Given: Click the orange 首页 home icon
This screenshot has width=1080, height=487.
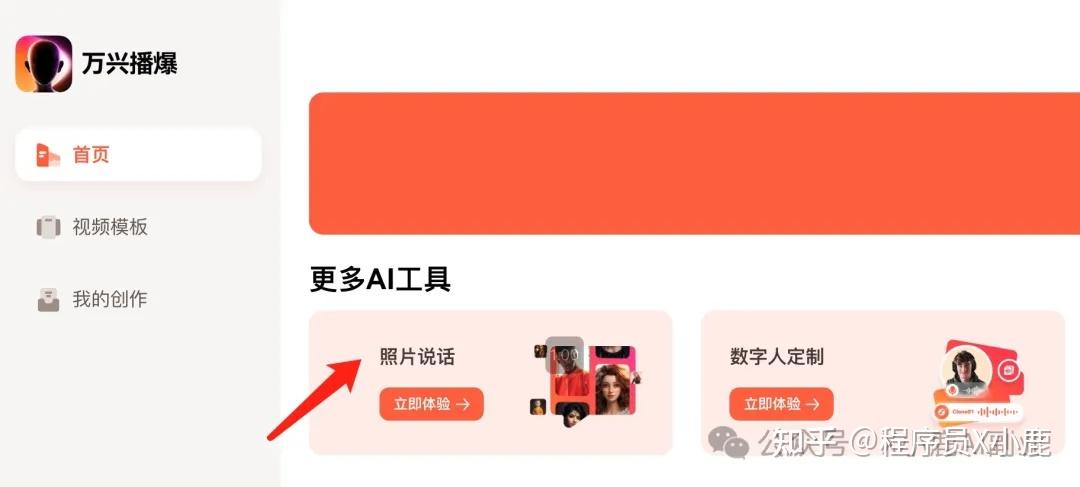Looking at the screenshot, I should pos(48,154).
